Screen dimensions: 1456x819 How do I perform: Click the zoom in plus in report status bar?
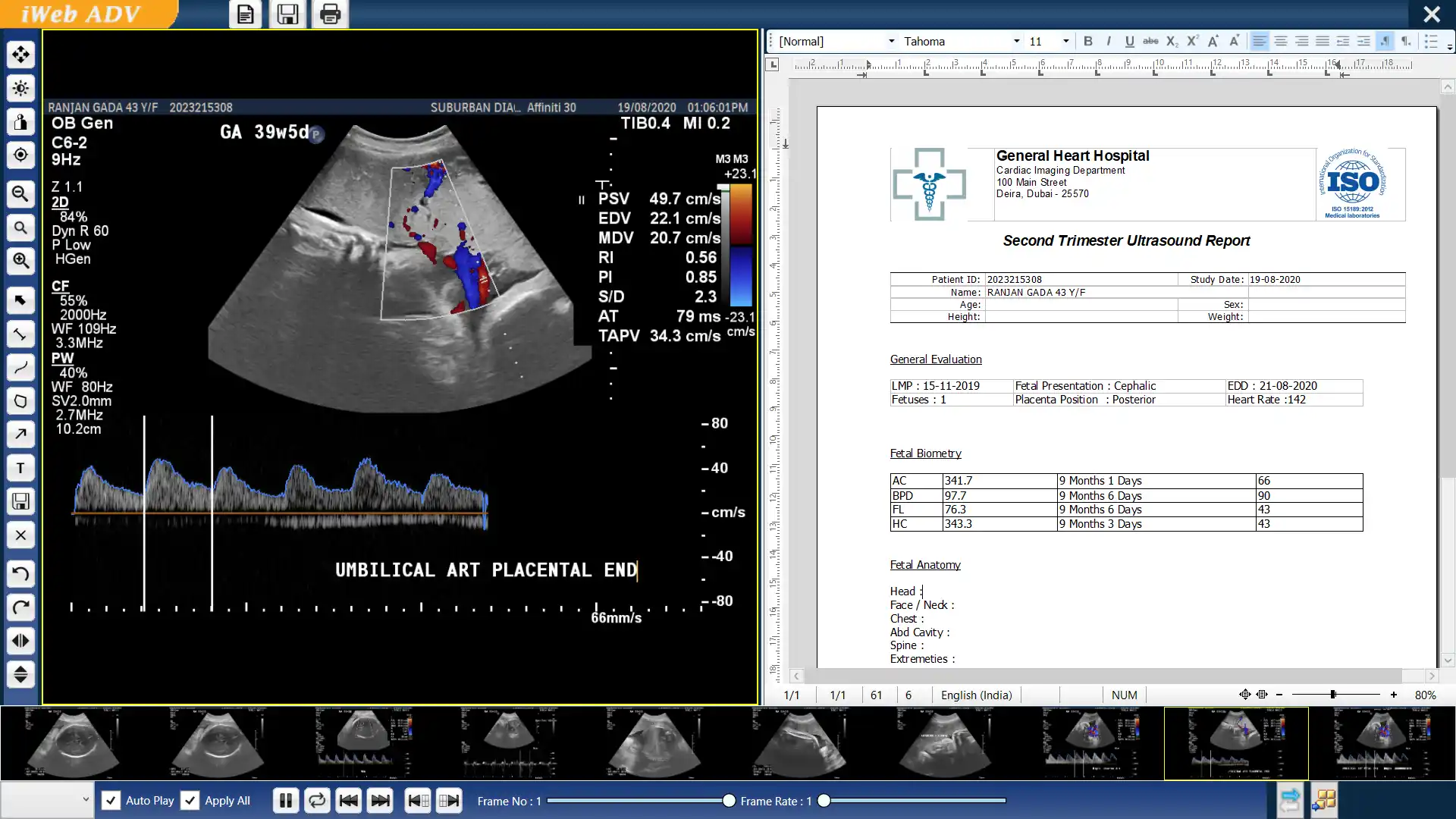pyautogui.click(x=1394, y=695)
